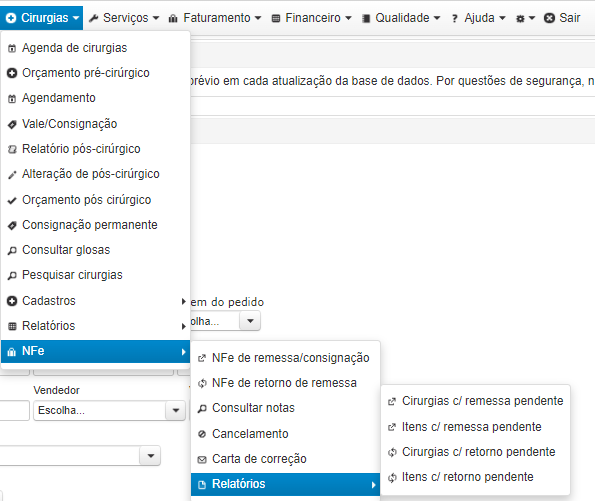Click the Sair exit icon
Viewport: 595px width, 501px height.
pyautogui.click(x=549, y=18)
